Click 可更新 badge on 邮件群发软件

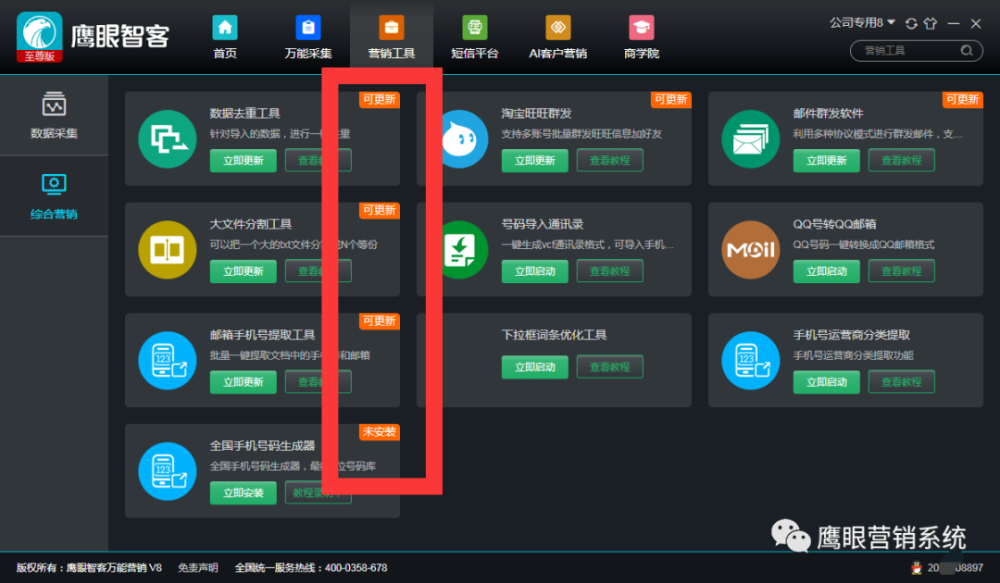pos(962,100)
